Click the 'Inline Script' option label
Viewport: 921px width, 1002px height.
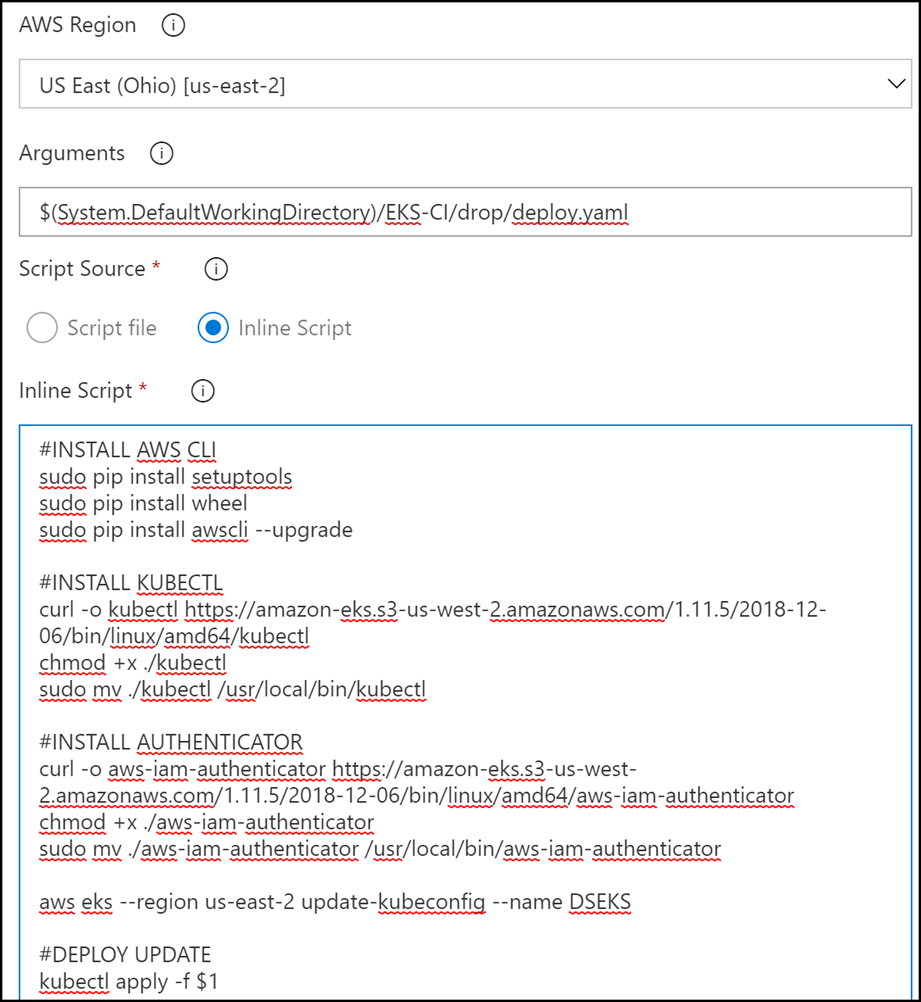point(295,328)
